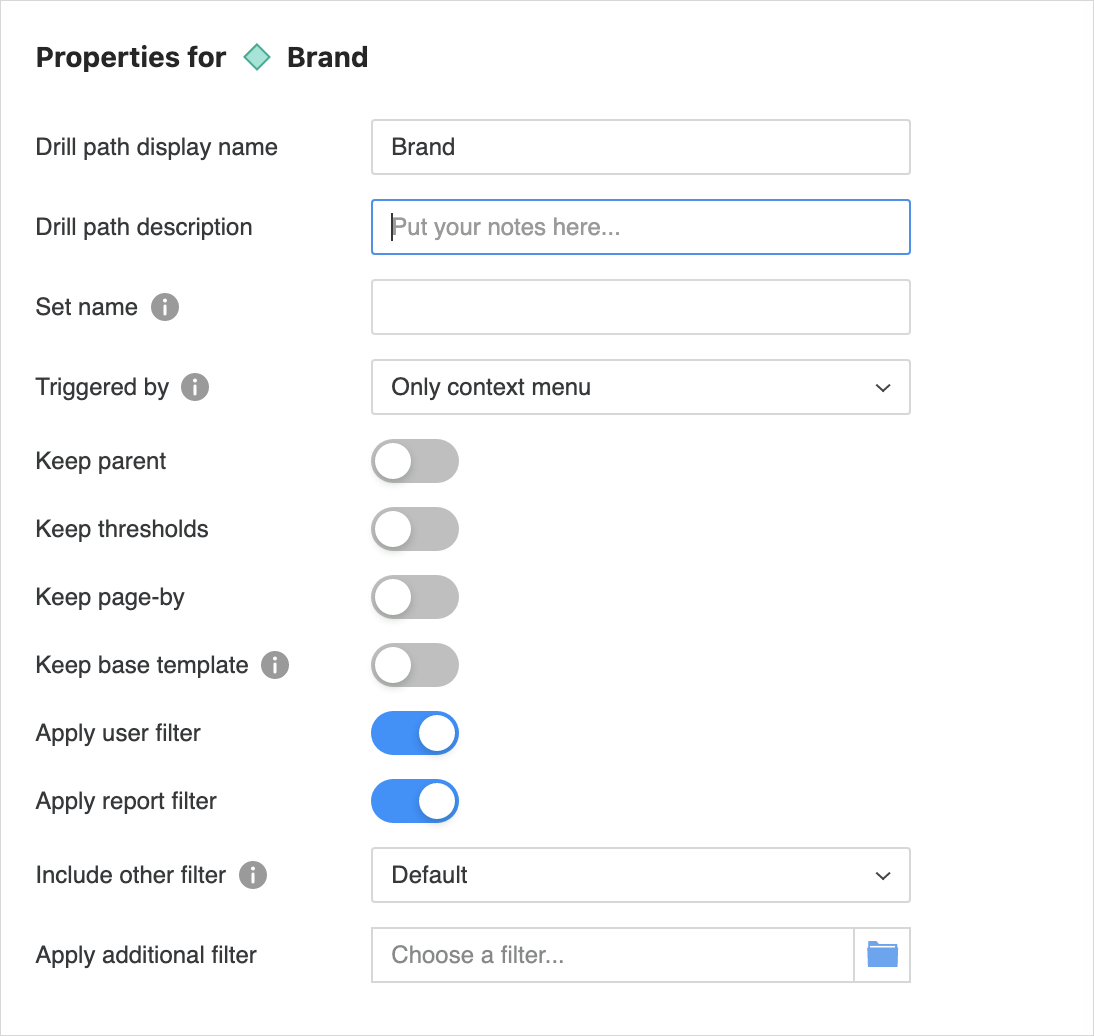Click the chevron on Only context menu

[882, 387]
